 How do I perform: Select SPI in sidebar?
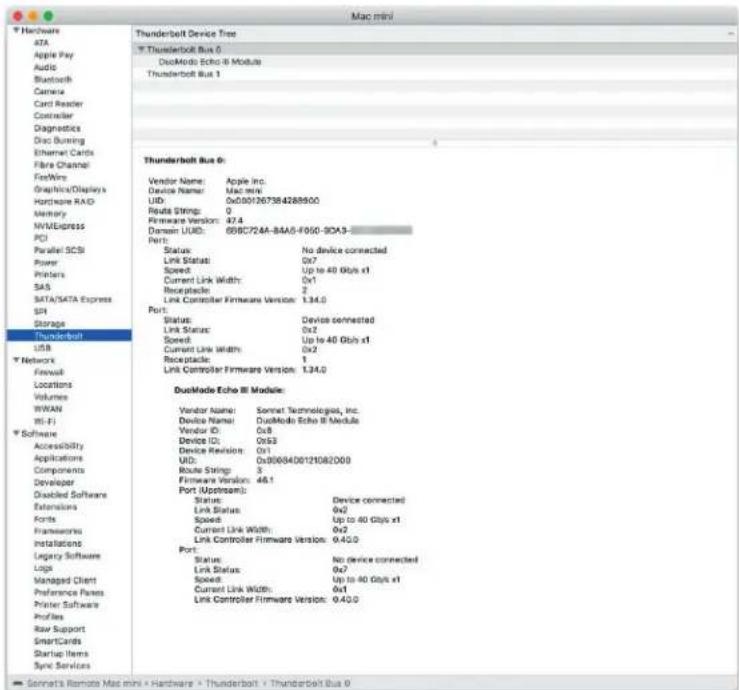(41, 311)
